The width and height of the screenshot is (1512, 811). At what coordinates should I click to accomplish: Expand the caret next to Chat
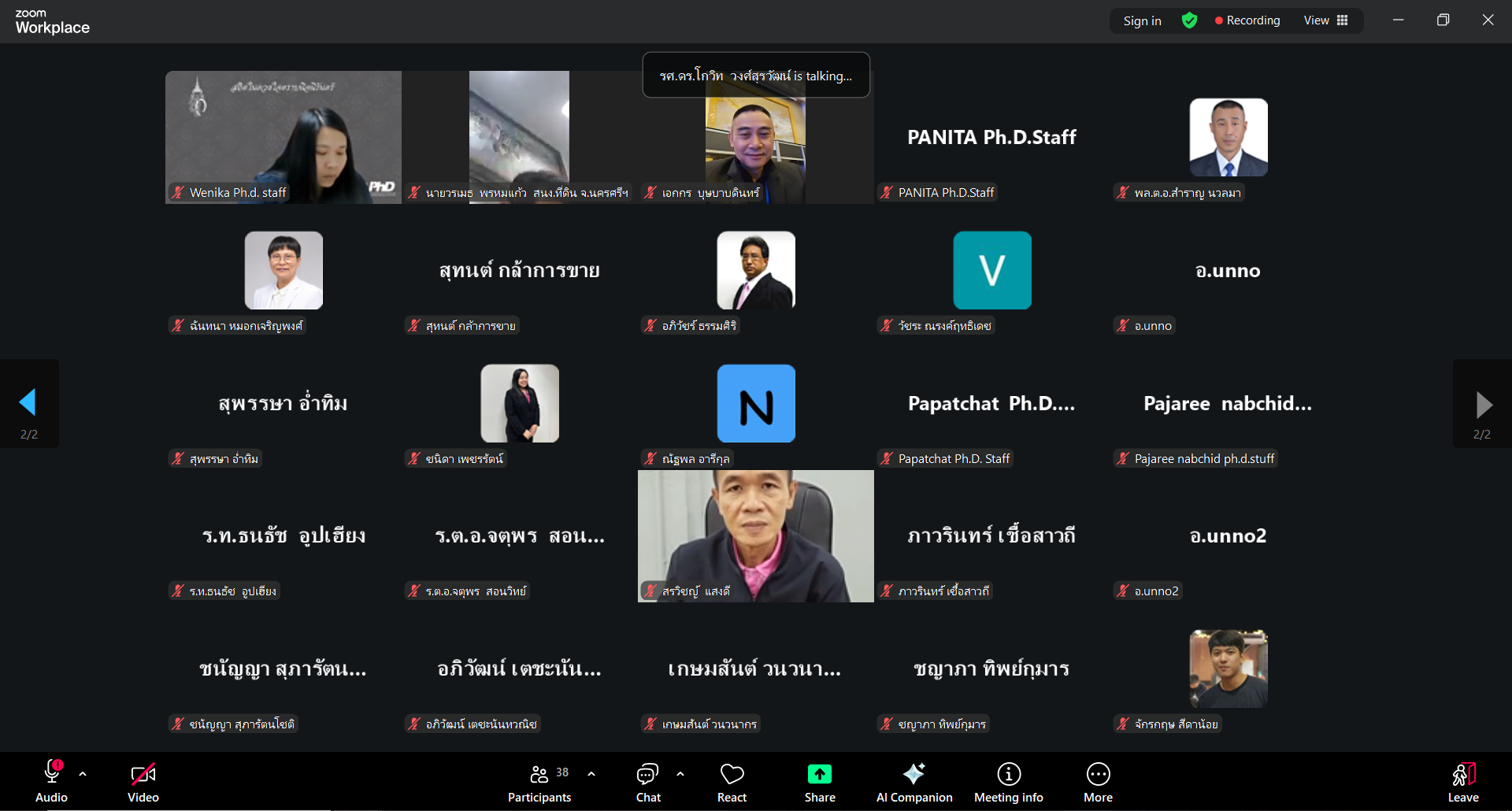click(680, 774)
